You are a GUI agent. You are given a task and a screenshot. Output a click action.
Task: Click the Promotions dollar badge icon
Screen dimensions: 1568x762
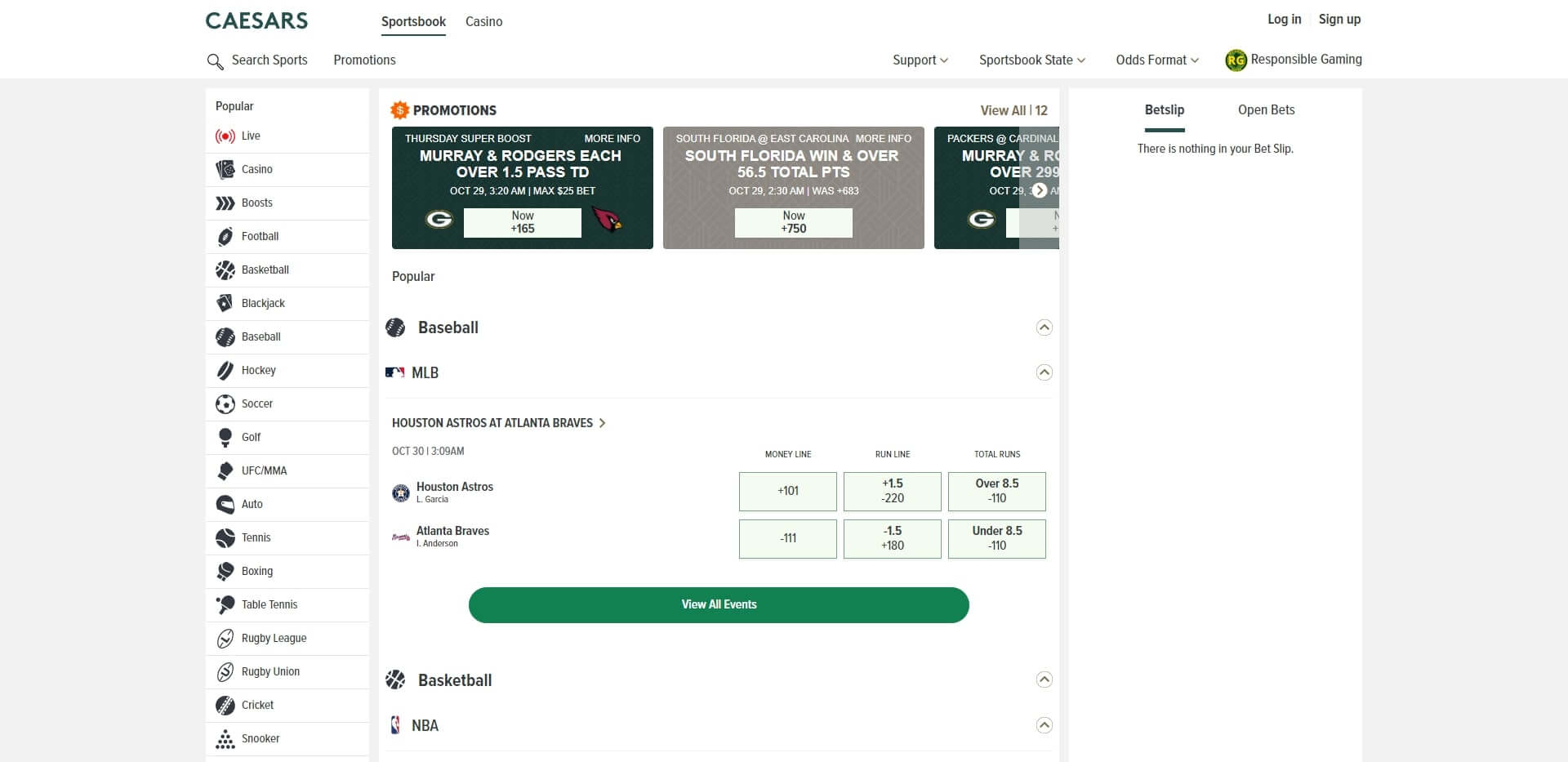pyautogui.click(x=399, y=110)
